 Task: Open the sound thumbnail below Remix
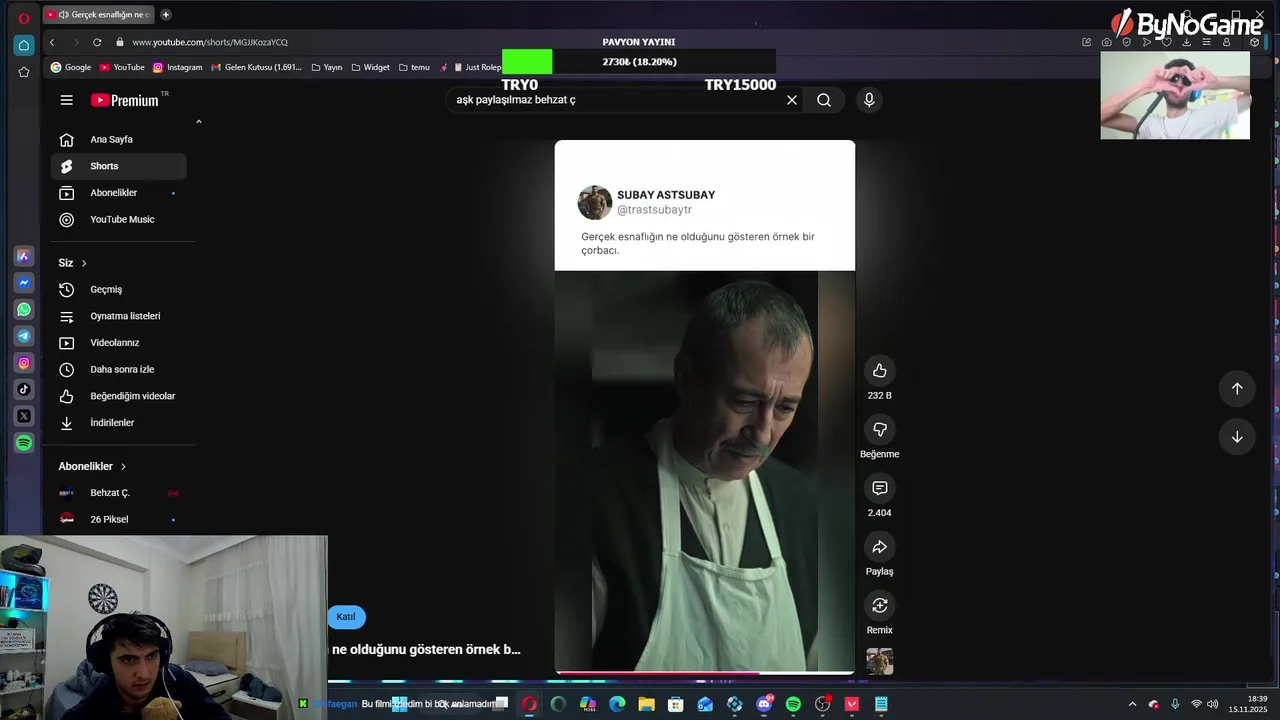coord(880,661)
